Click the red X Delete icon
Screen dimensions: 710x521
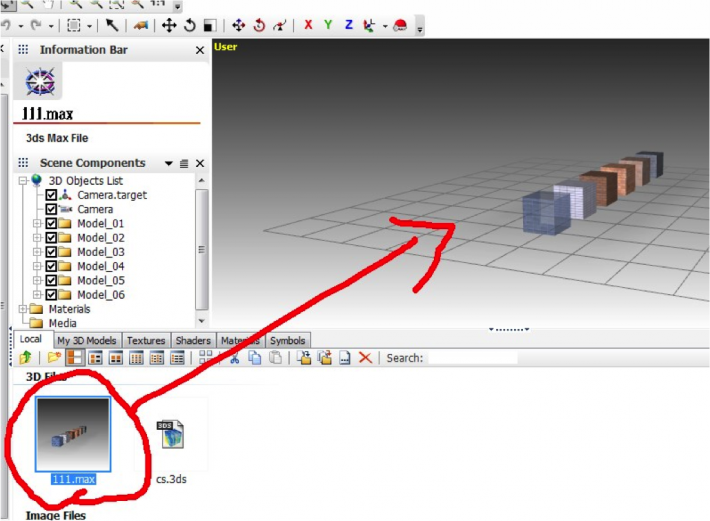point(365,358)
